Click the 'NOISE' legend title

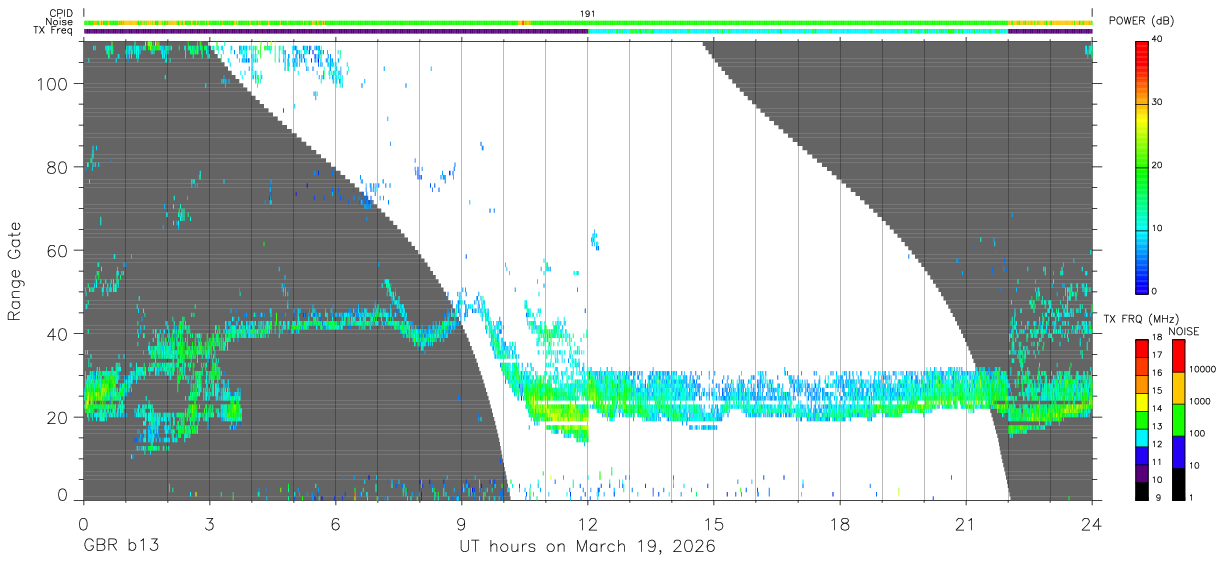[1185, 331]
